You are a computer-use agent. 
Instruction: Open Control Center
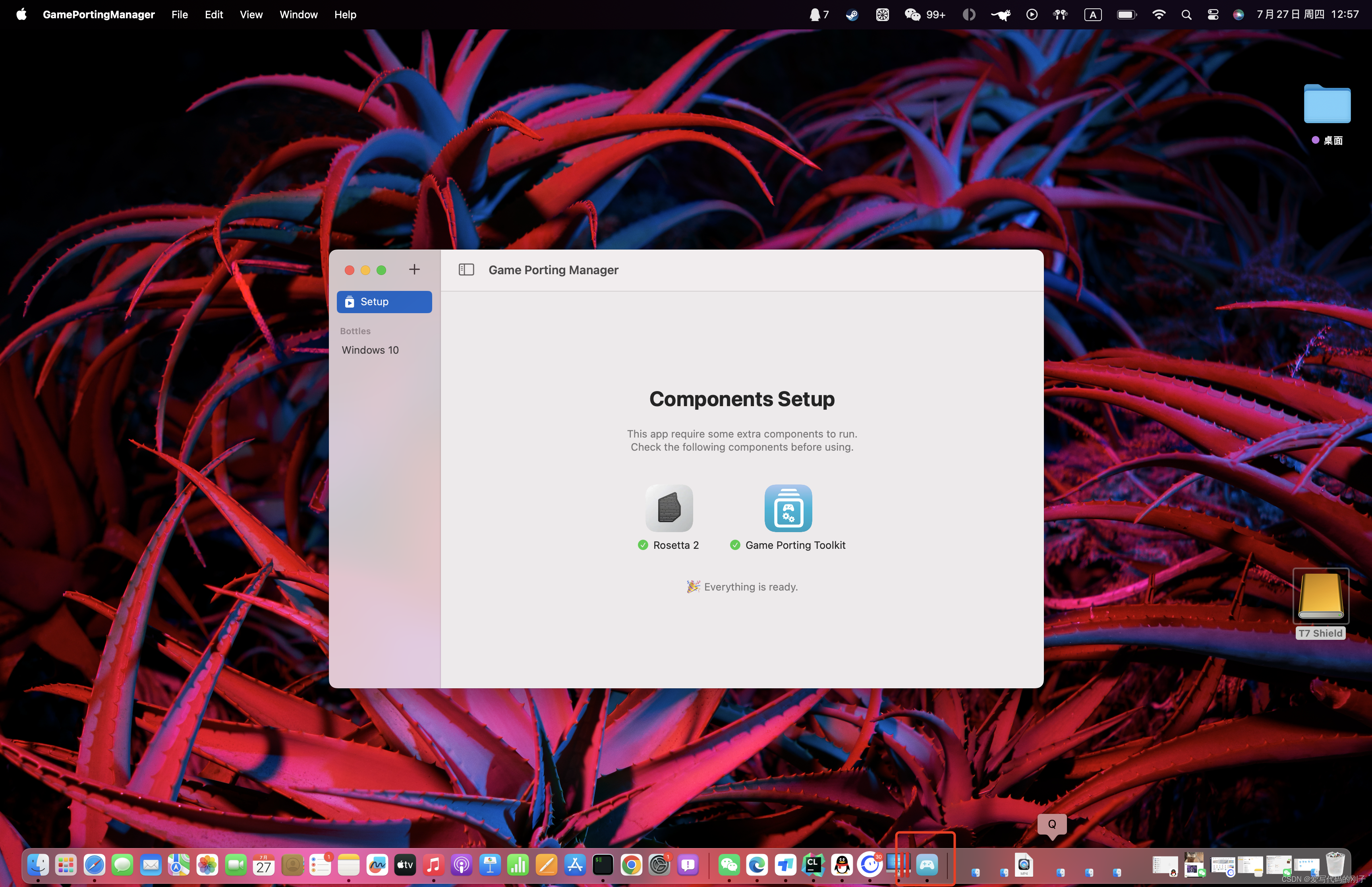coord(1213,14)
